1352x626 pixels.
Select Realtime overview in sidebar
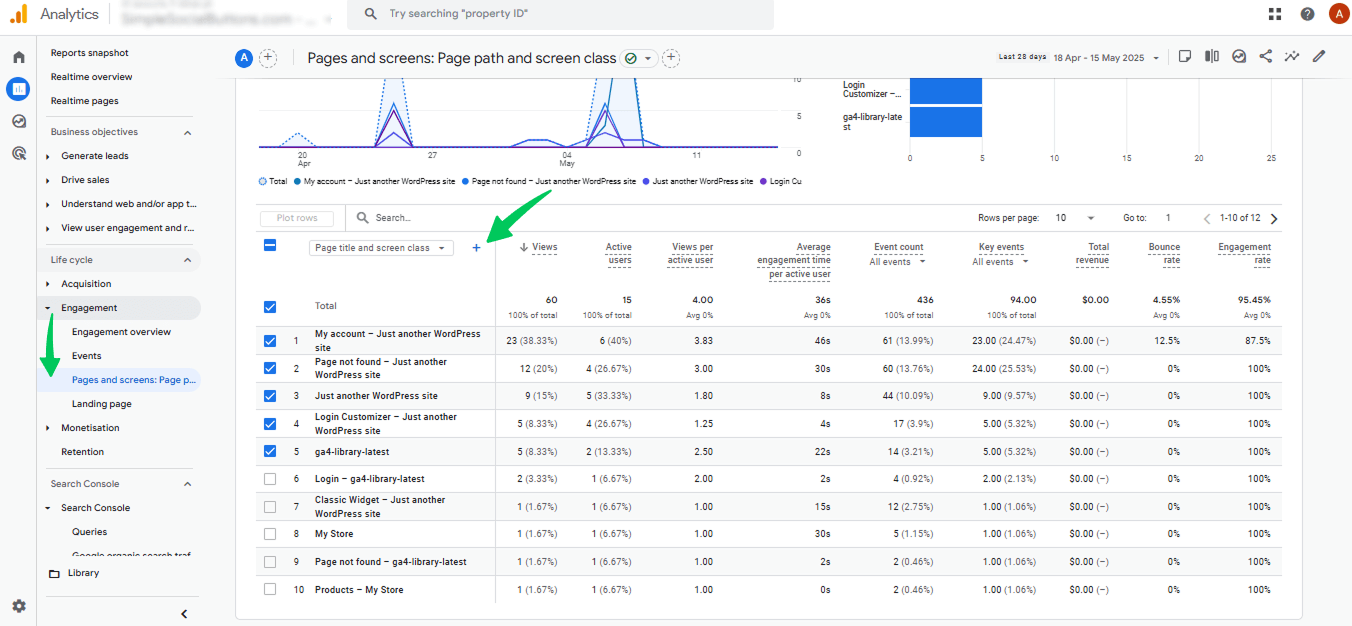coord(92,77)
